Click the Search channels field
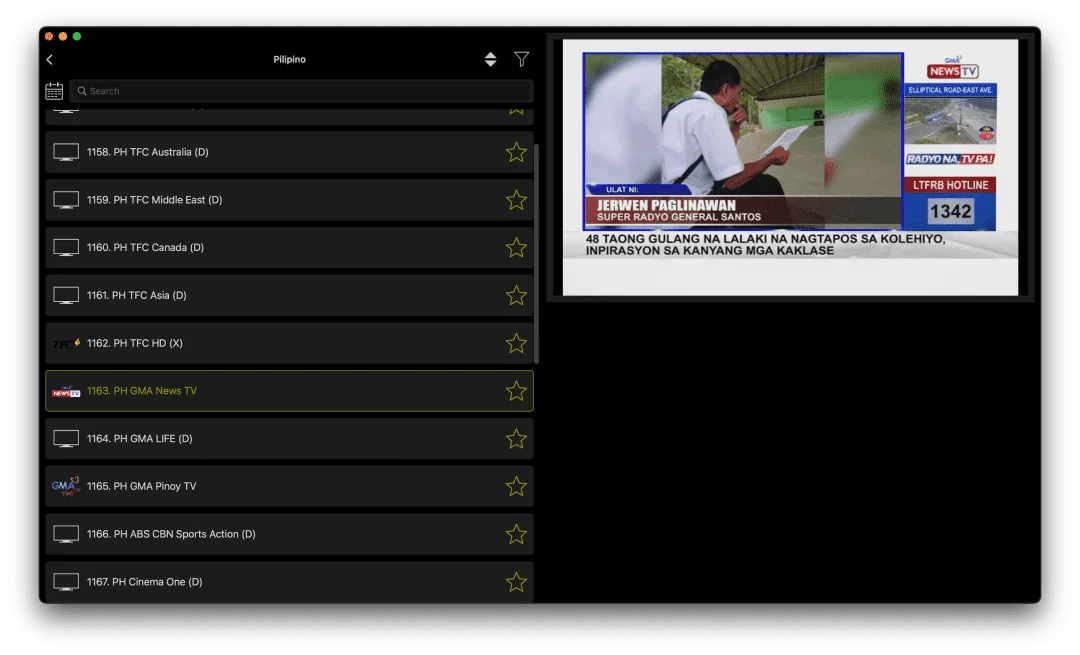This screenshot has width=1080, height=655. [x=301, y=91]
